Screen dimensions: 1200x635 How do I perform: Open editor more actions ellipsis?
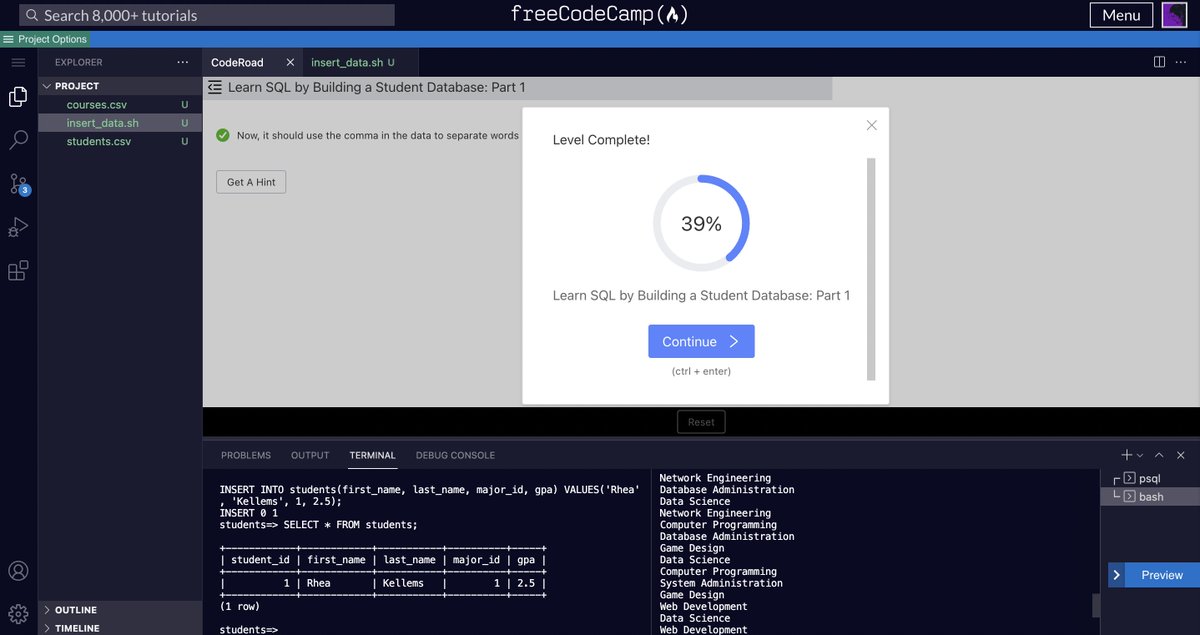[1181, 62]
